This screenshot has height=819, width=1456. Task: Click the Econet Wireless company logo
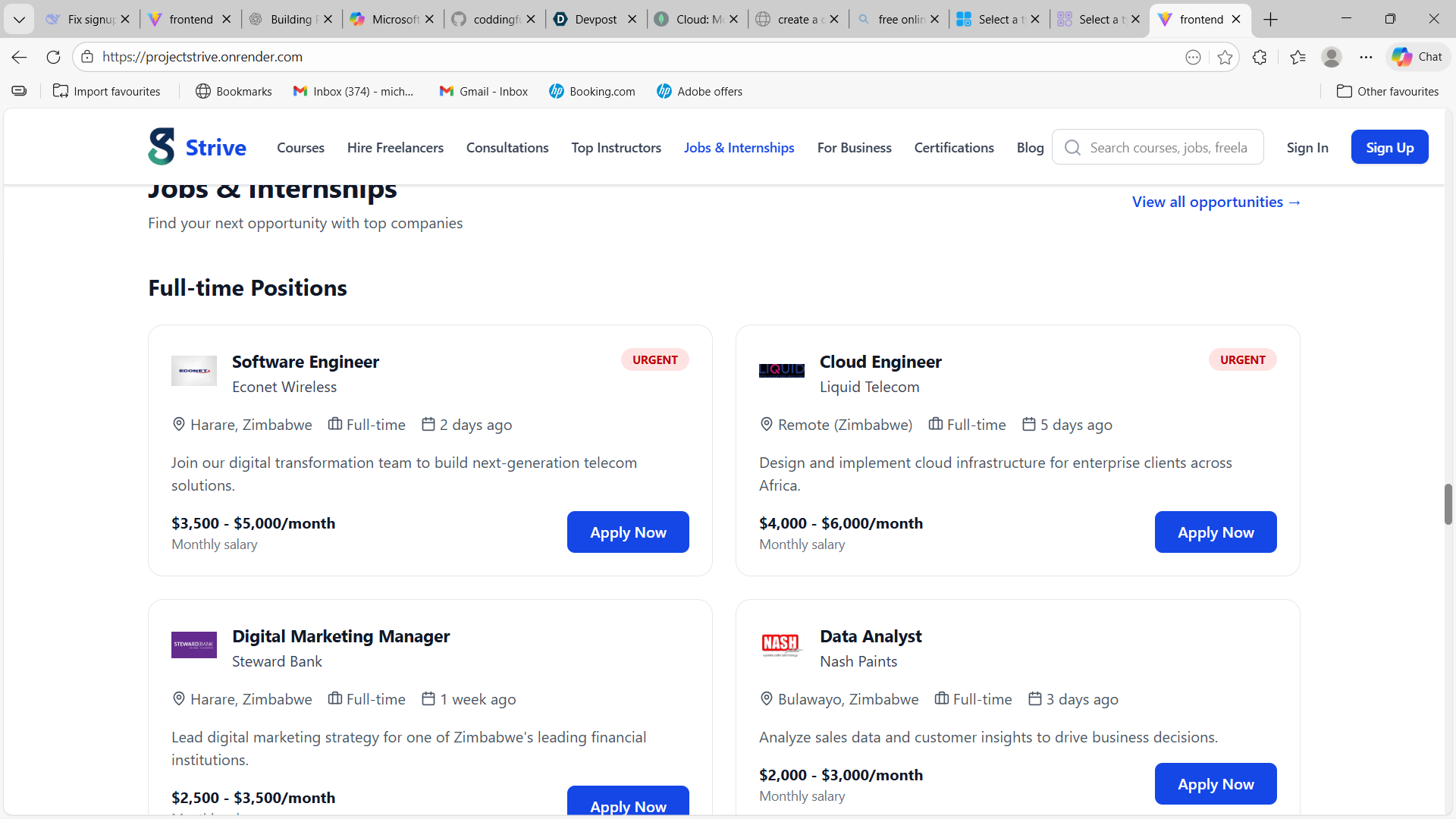pos(194,371)
